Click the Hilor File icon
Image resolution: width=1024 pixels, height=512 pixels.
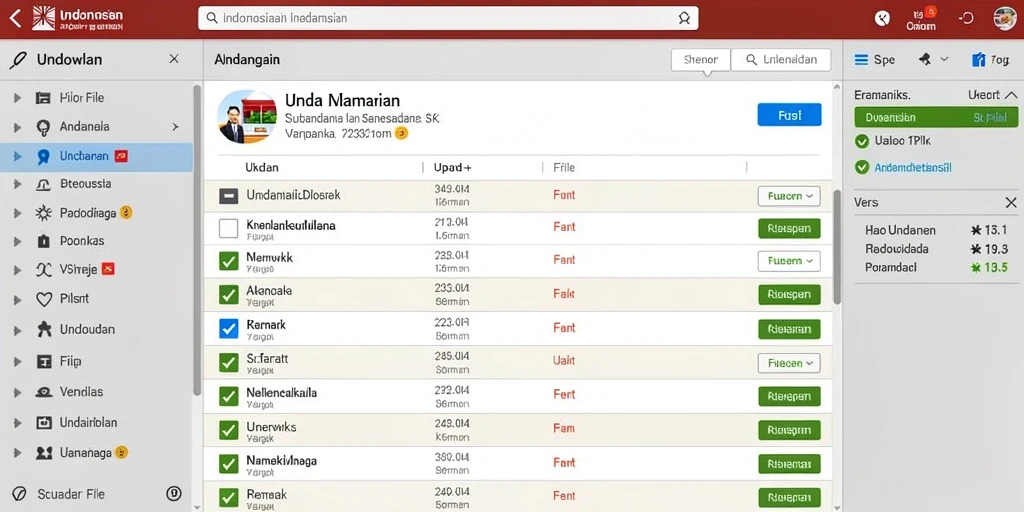[43, 98]
